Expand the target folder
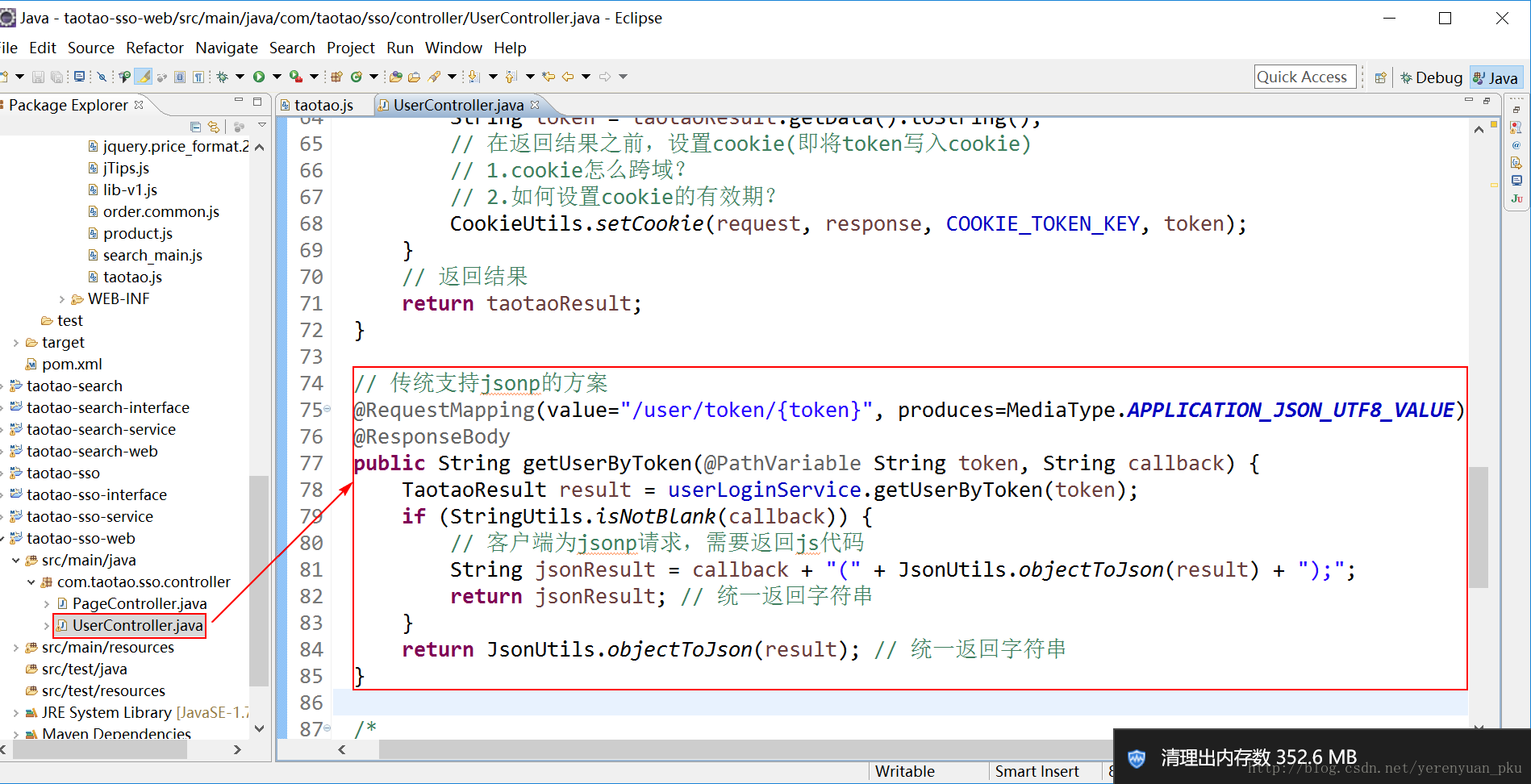 [x=16, y=343]
